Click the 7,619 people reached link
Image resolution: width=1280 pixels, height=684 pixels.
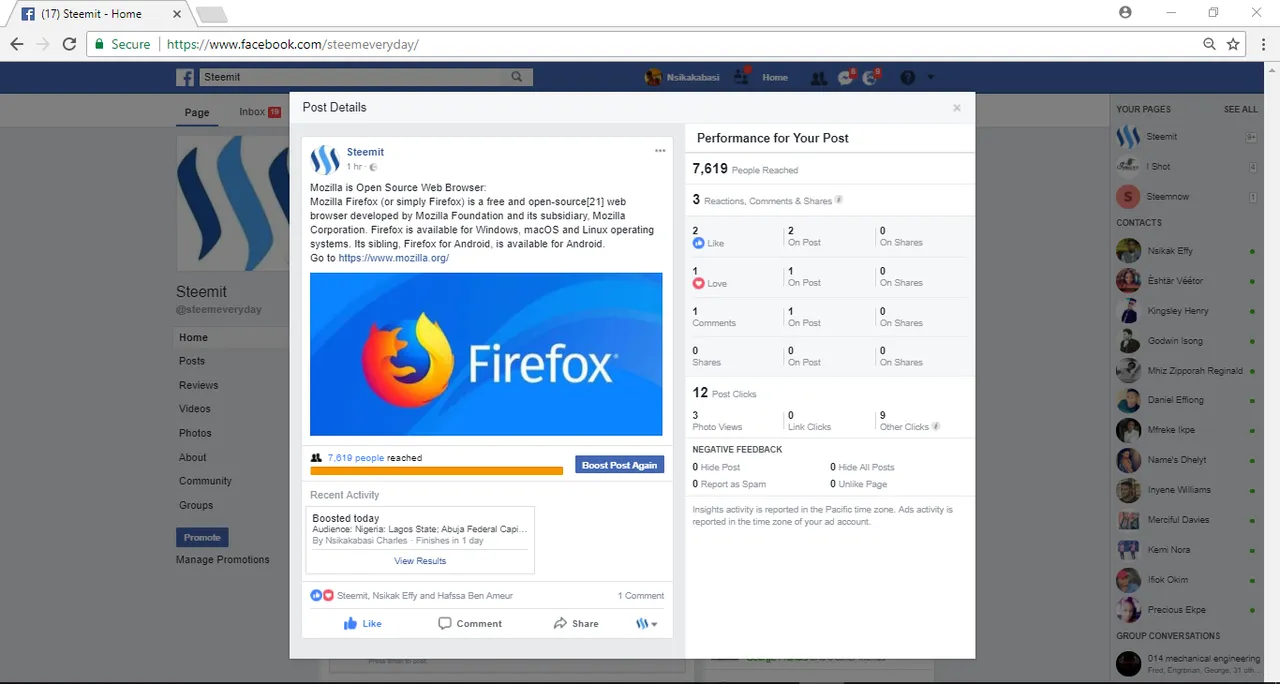pyautogui.click(x=356, y=458)
